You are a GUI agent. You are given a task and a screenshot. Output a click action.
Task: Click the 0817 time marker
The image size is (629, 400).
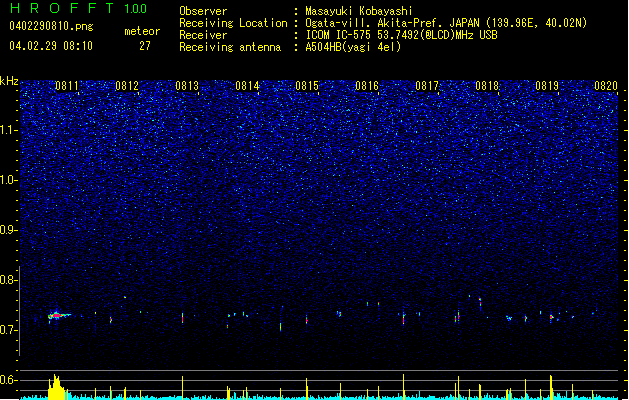tap(427, 86)
